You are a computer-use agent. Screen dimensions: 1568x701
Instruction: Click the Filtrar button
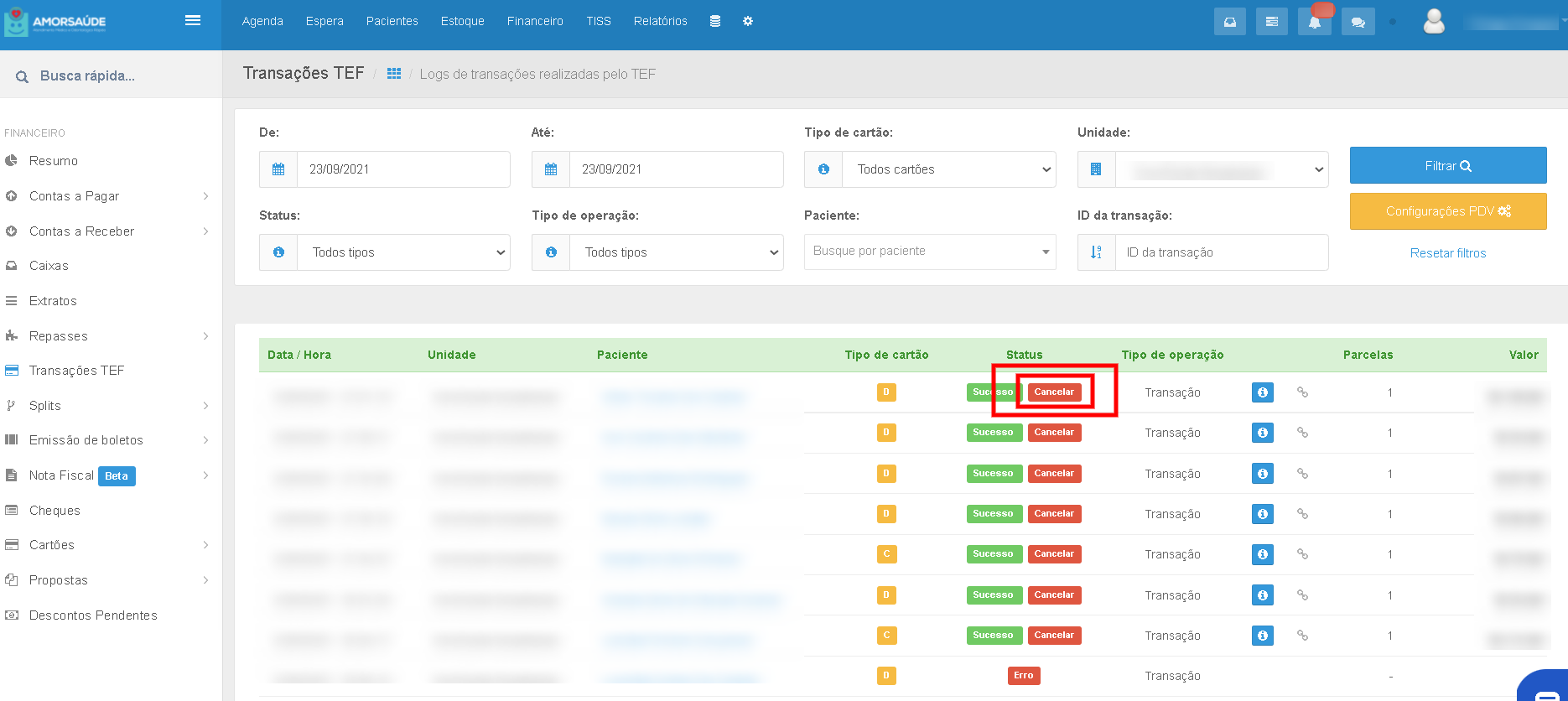click(x=1448, y=165)
